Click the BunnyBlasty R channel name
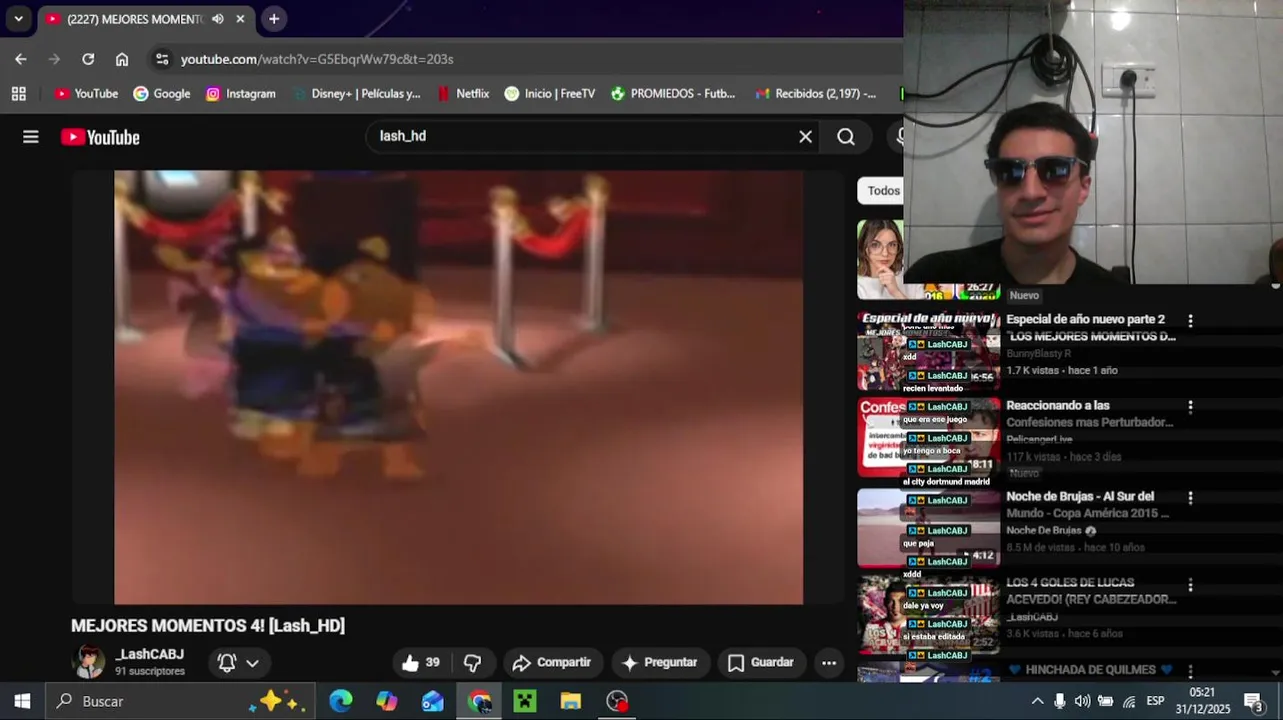The image size is (1283, 720). click(x=1038, y=354)
